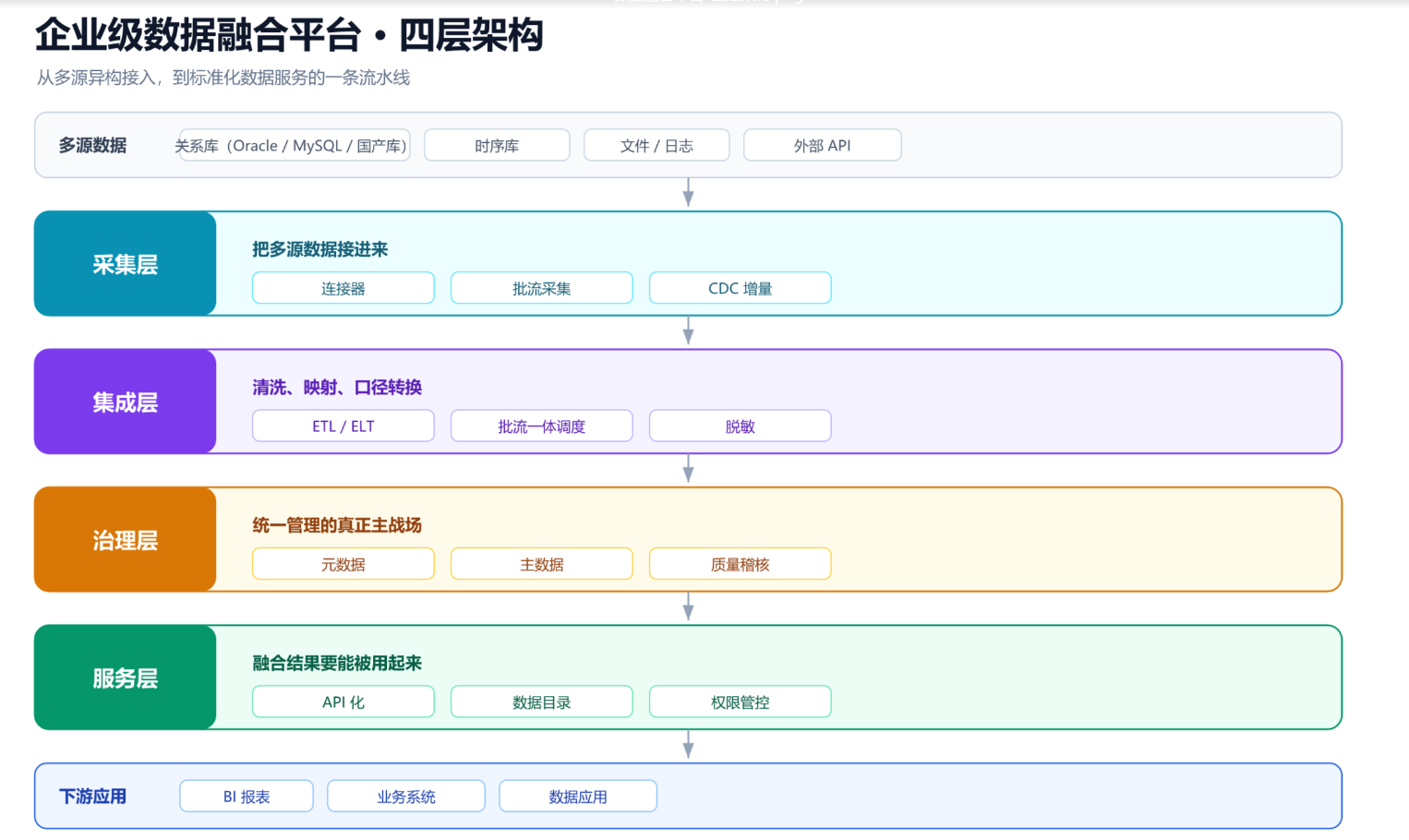Click the 服务层 layer block
1409x840 pixels.
(x=126, y=678)
